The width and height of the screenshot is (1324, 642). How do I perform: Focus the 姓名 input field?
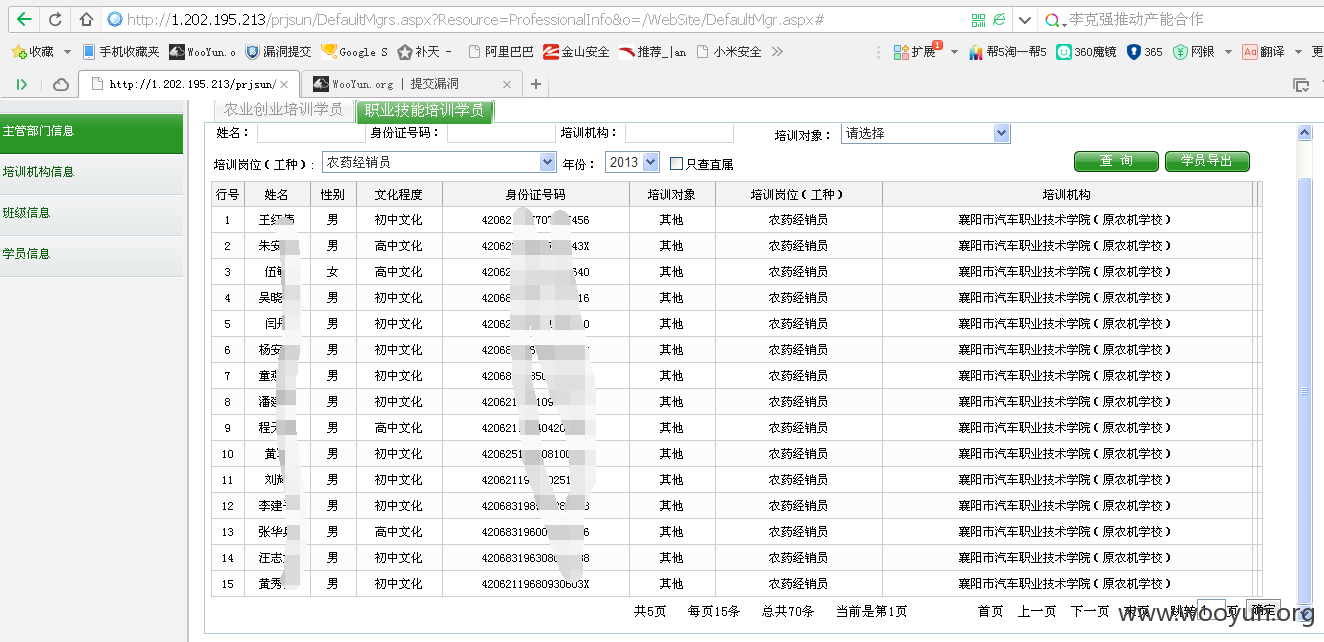[310, 133]
